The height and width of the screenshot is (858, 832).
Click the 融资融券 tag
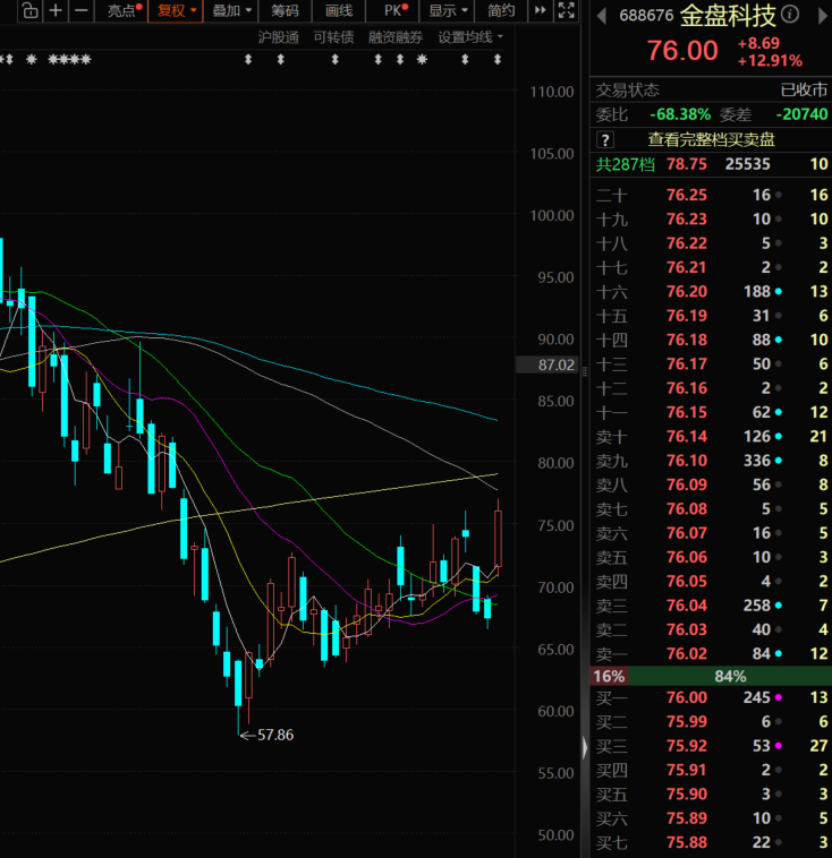[x=395, y=37]
